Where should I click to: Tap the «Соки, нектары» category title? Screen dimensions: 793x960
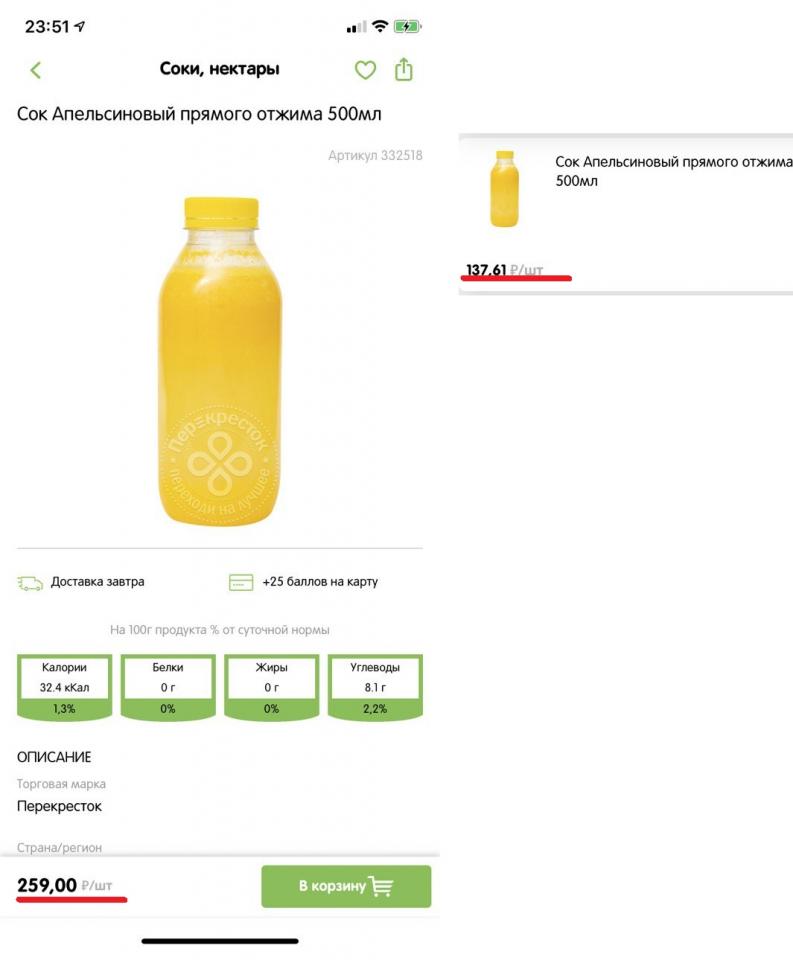click(220, 69)
